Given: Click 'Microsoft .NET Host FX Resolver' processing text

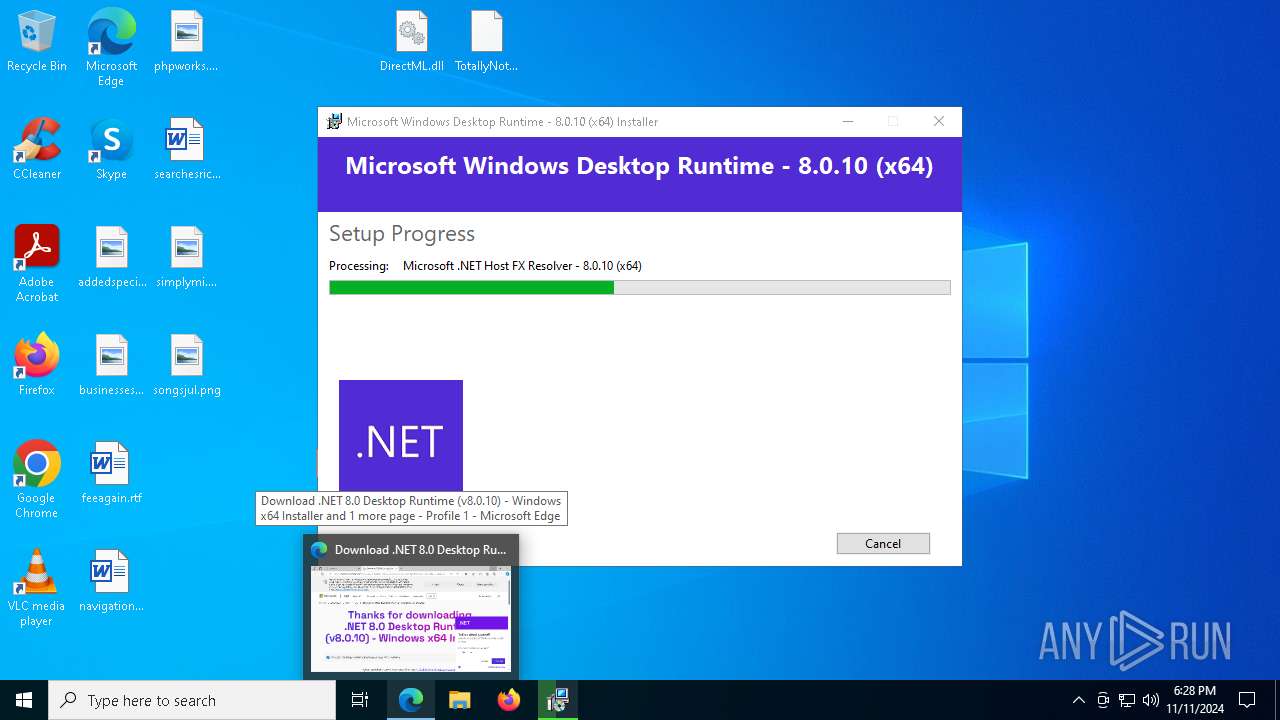Looking at the screenshot, I should (522, 266).
